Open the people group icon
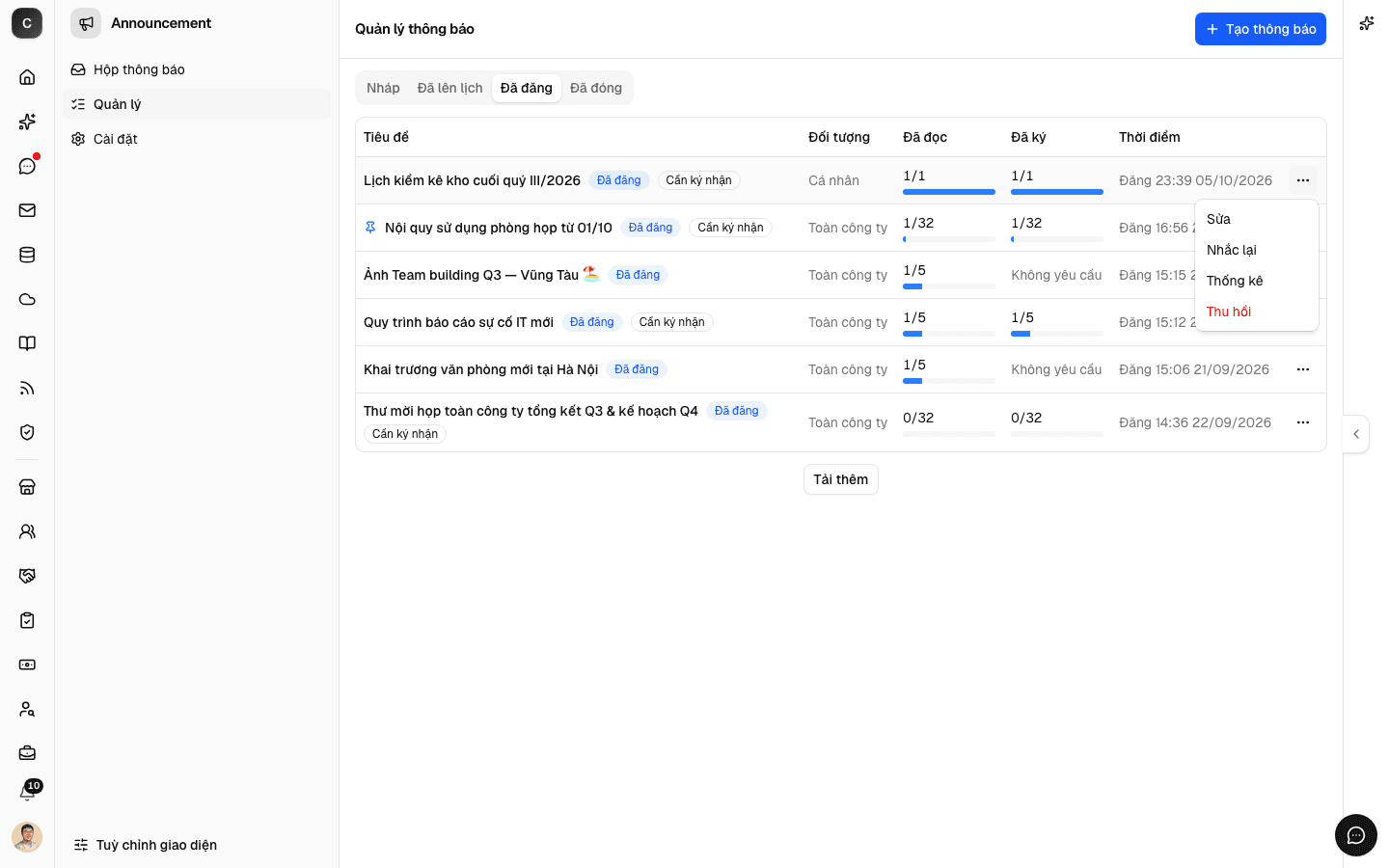 coord(27,531)
